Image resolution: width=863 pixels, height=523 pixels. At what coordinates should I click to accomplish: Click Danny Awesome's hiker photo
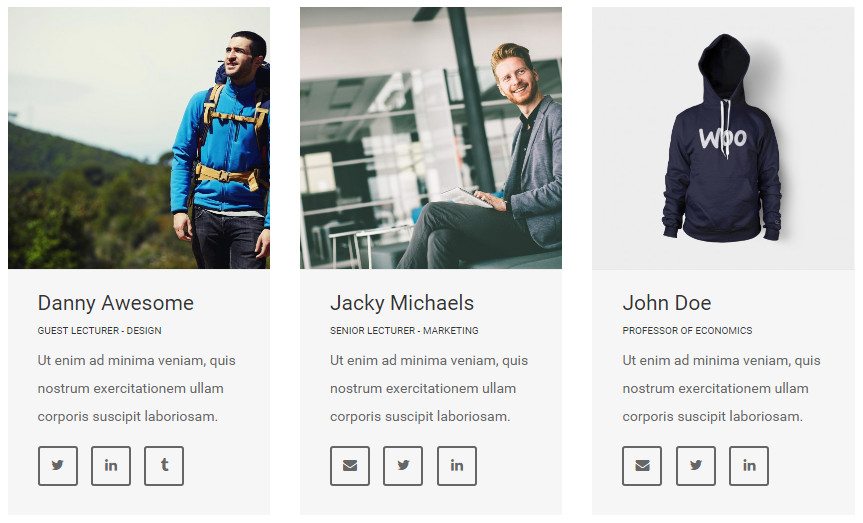[139, 138]
